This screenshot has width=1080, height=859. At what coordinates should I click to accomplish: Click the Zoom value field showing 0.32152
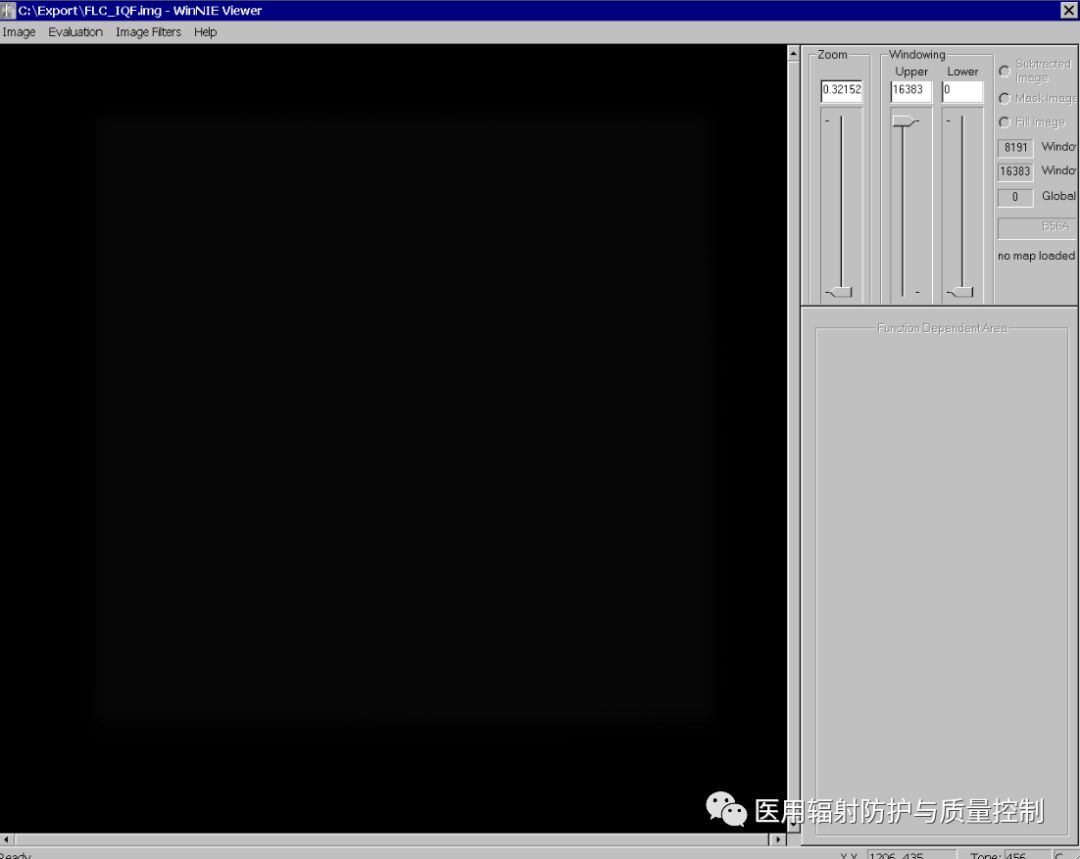click(841, 90)
